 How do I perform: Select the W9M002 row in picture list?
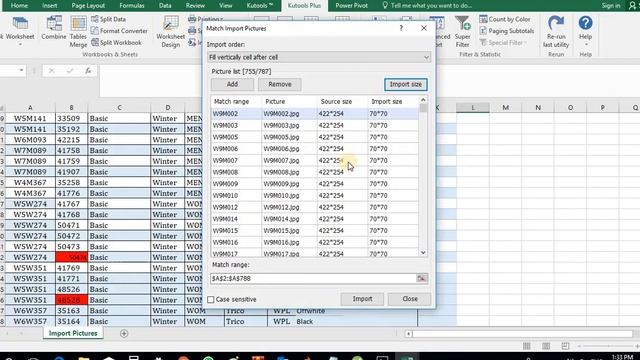coord(314,114)
